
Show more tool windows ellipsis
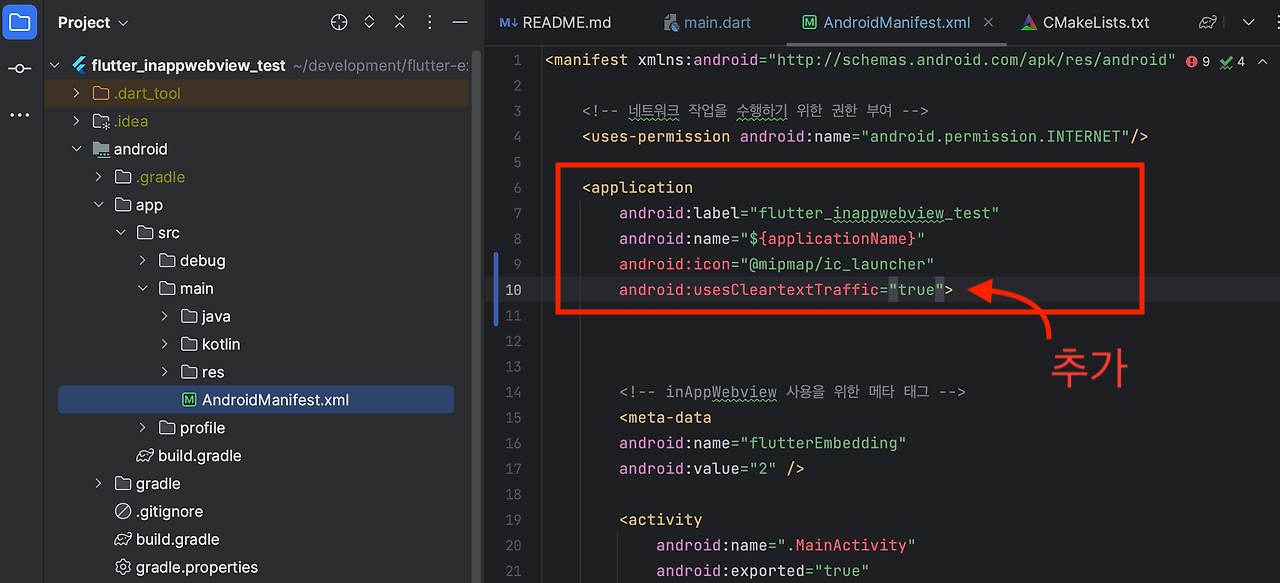coord(20,115)
